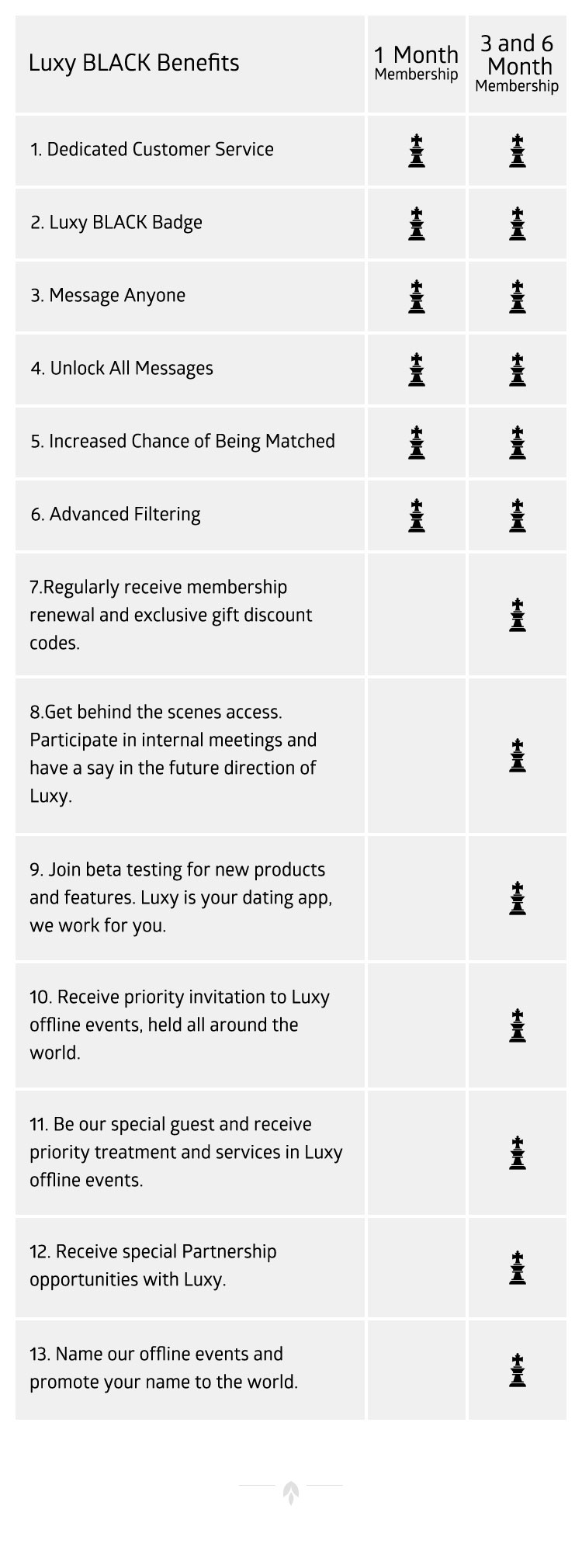Click king icon in Name our offline events row
This screenshot has height=1568, width=582.
[x=518, y=1370]
